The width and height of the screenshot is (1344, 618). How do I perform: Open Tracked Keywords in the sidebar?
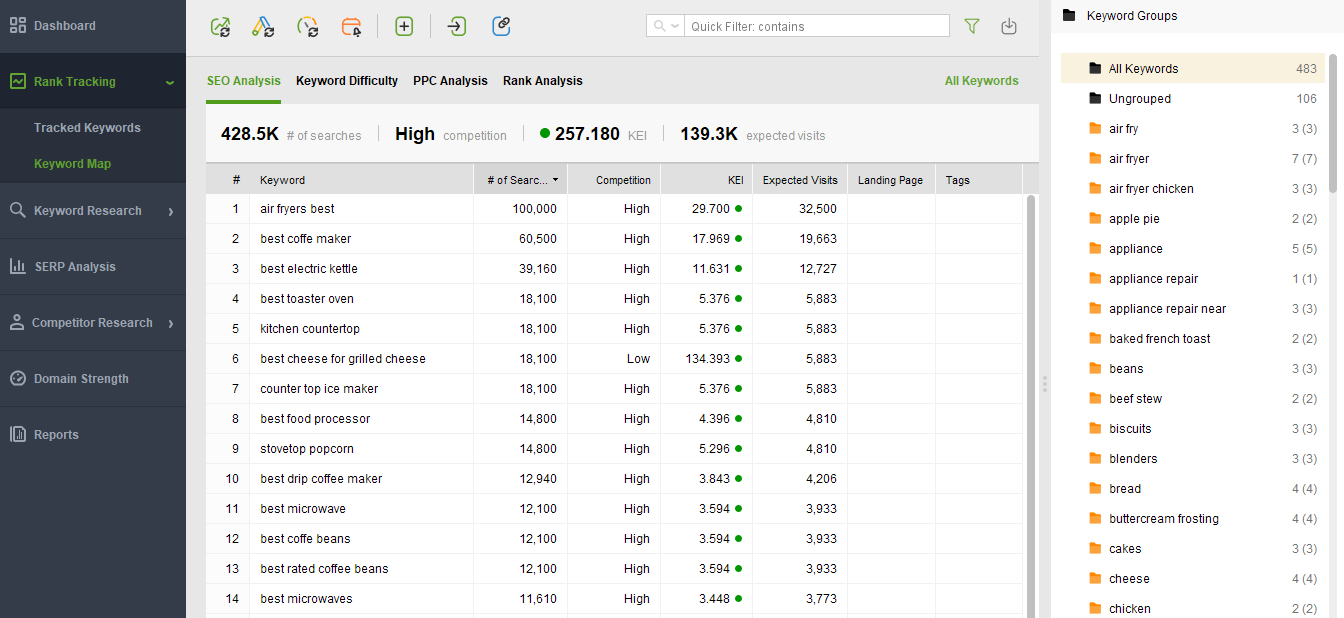click(x=87, y=128)
